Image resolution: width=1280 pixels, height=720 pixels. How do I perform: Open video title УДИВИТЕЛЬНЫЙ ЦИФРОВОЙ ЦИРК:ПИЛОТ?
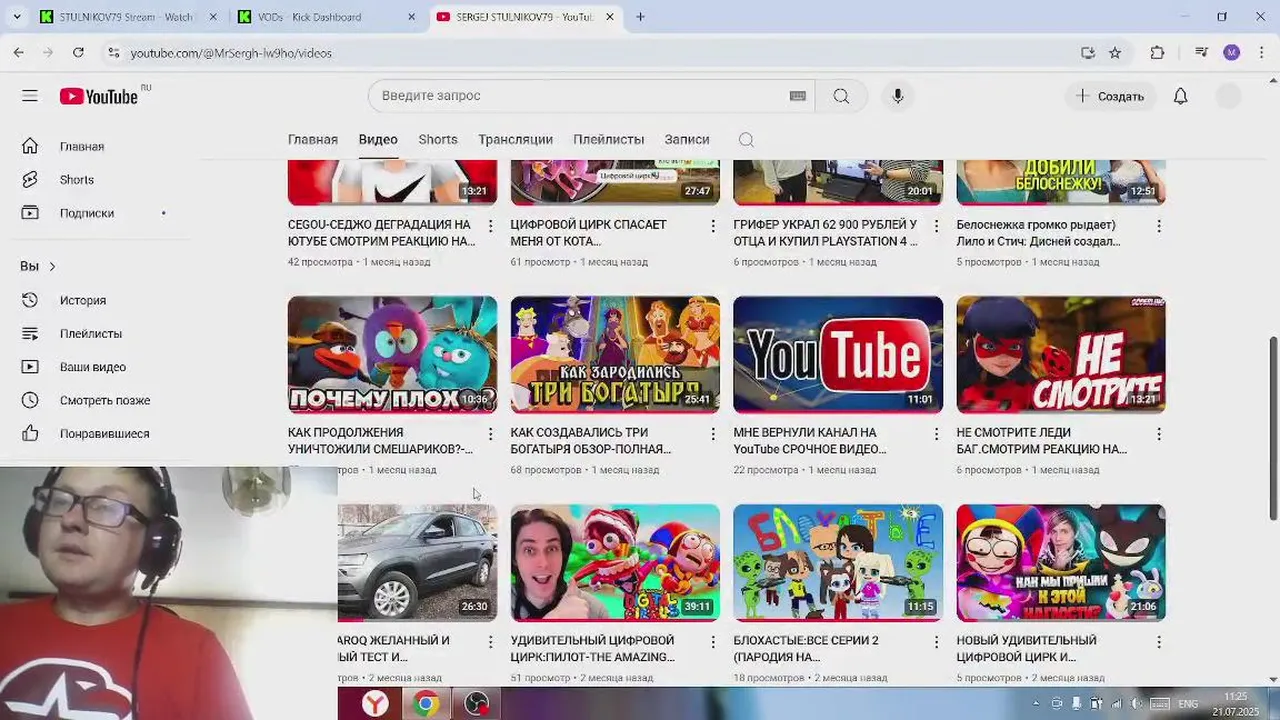(x=593, y=648)
